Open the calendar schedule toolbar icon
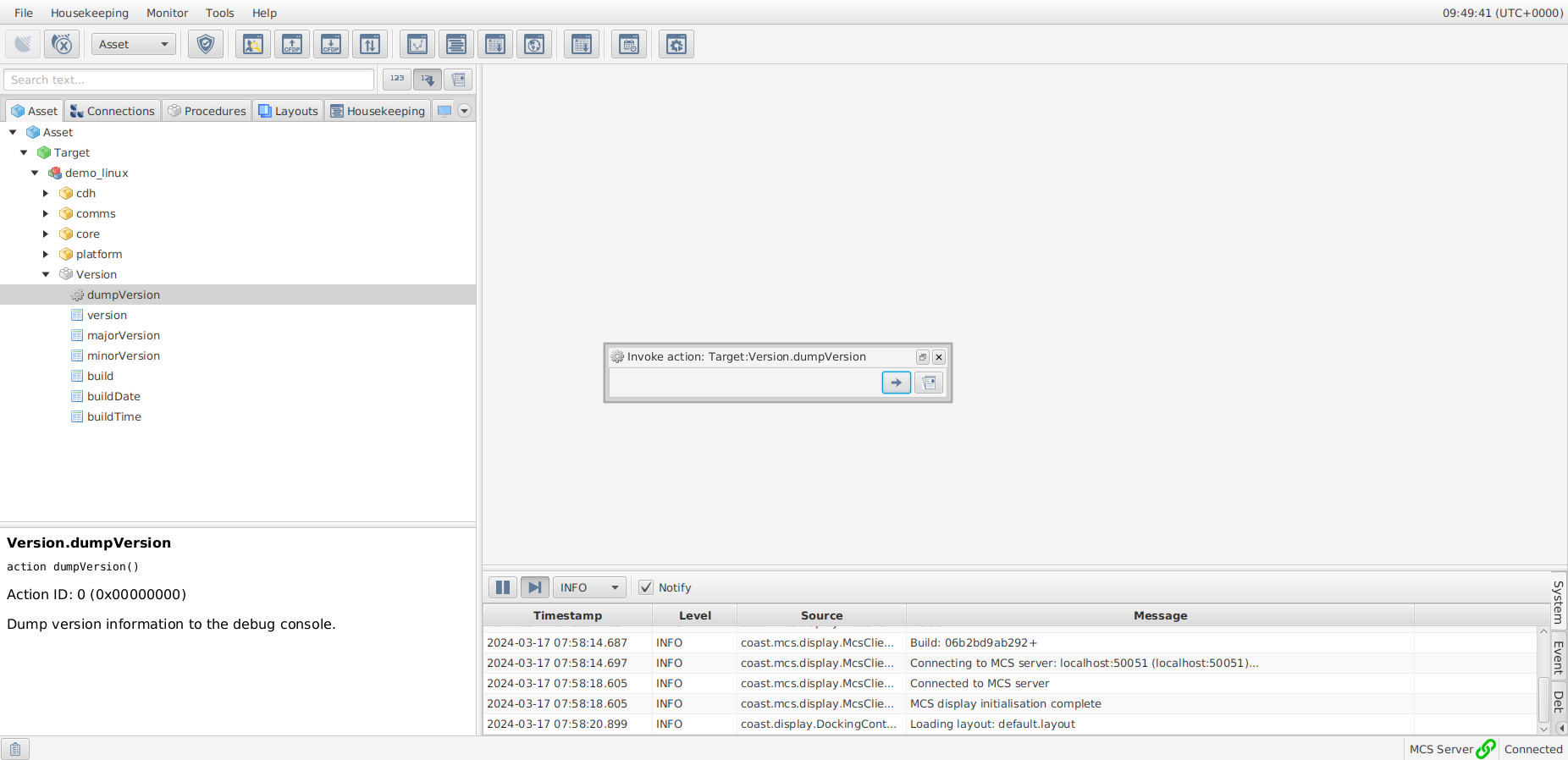 coord(629,44)
